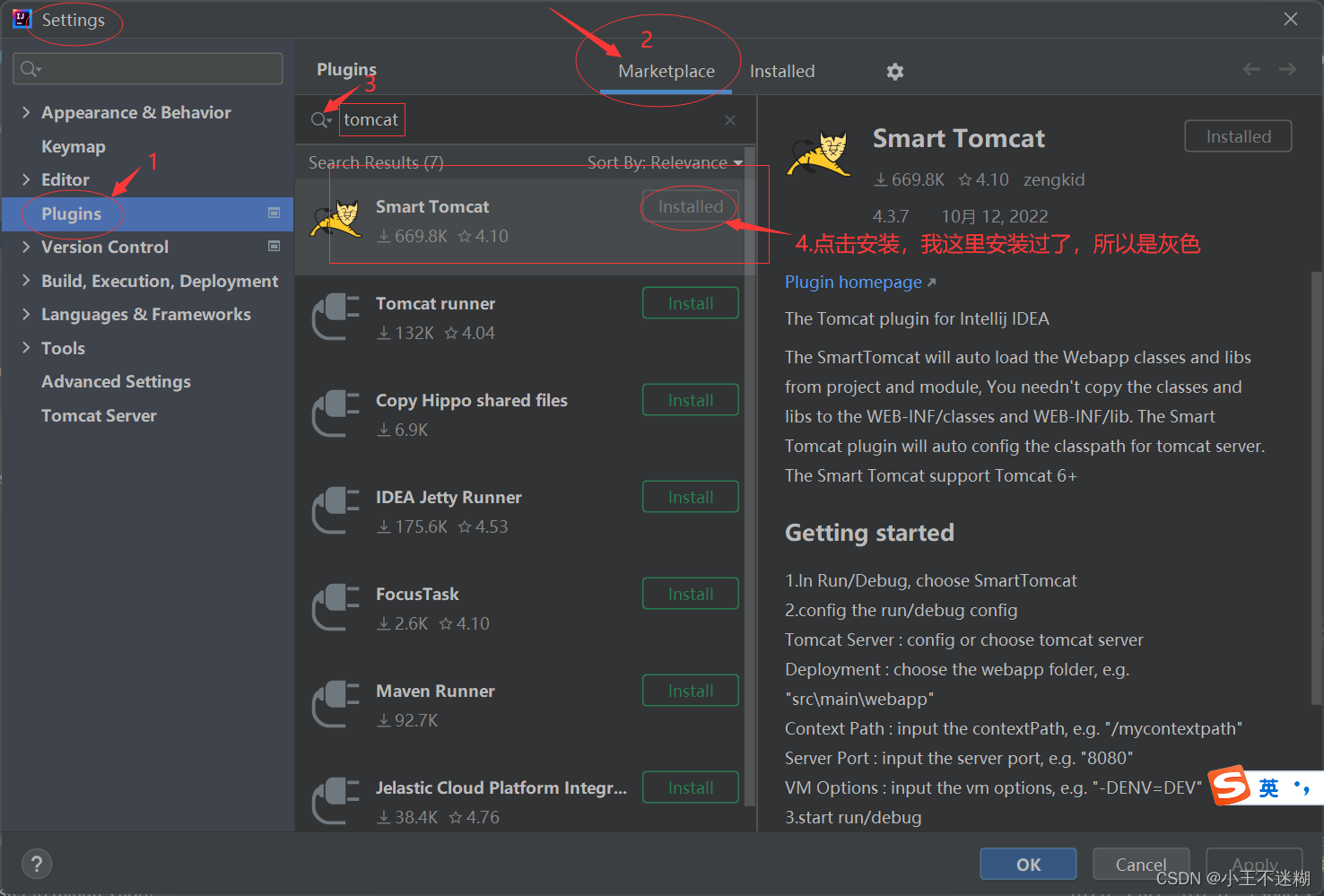The image size is (1324, 896).
Task: Switch to the Marketplace tab
Action: [x=666, y=71]
